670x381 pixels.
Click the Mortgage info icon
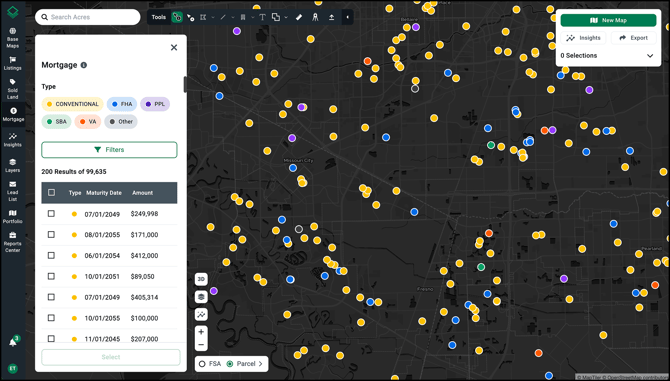point(84,65)
